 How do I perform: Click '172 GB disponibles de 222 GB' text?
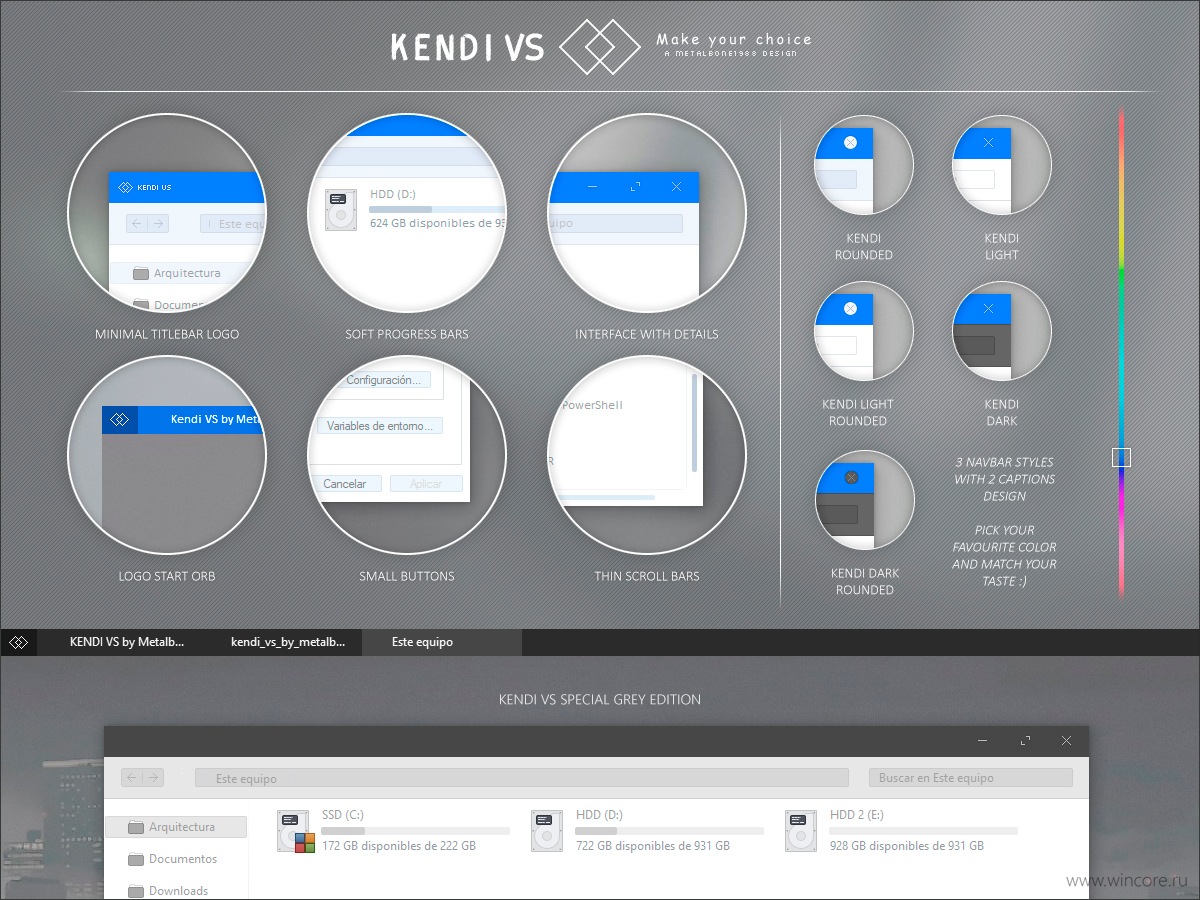pyautogui.click(x=399, y=846)
